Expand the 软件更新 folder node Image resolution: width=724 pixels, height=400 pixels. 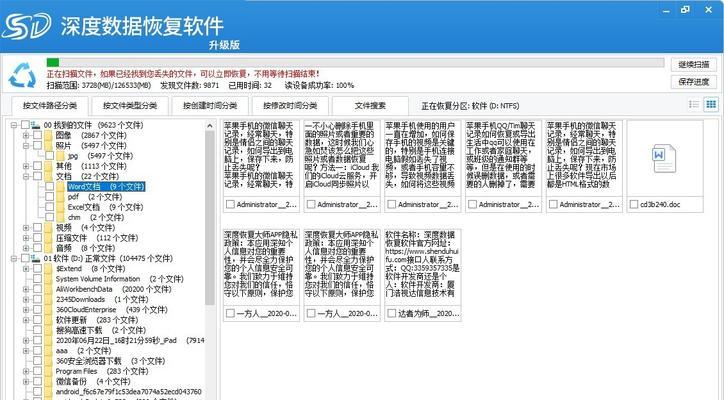coord(26,320)
